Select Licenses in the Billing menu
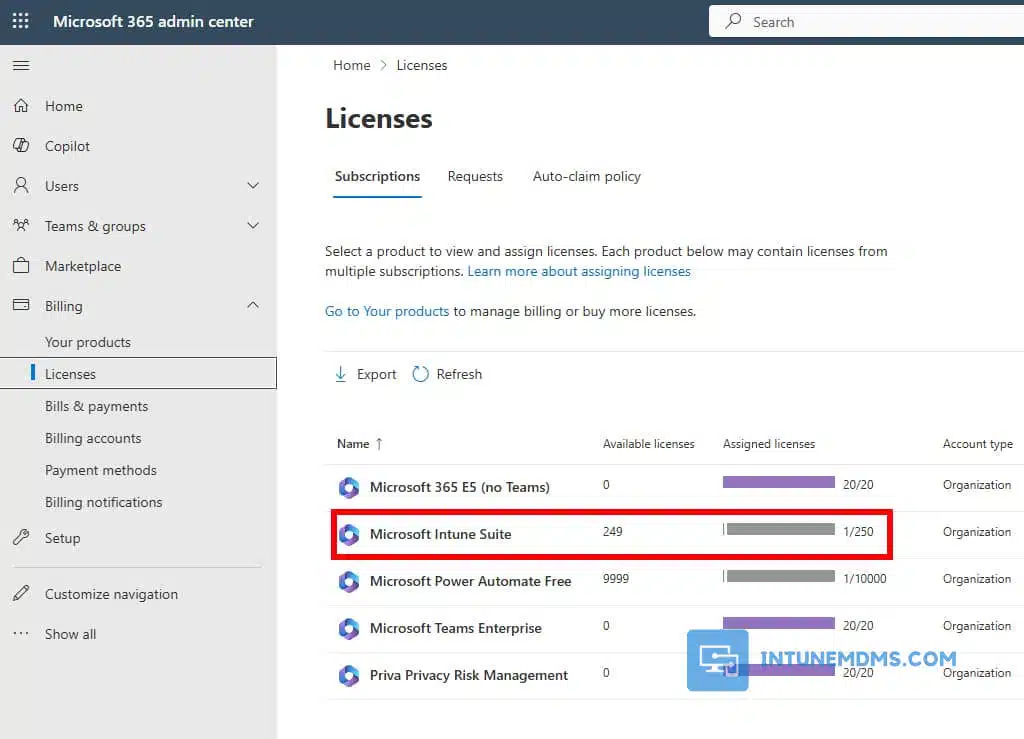The height and width of the screenshot is (739, 1024). coord(138,373)
